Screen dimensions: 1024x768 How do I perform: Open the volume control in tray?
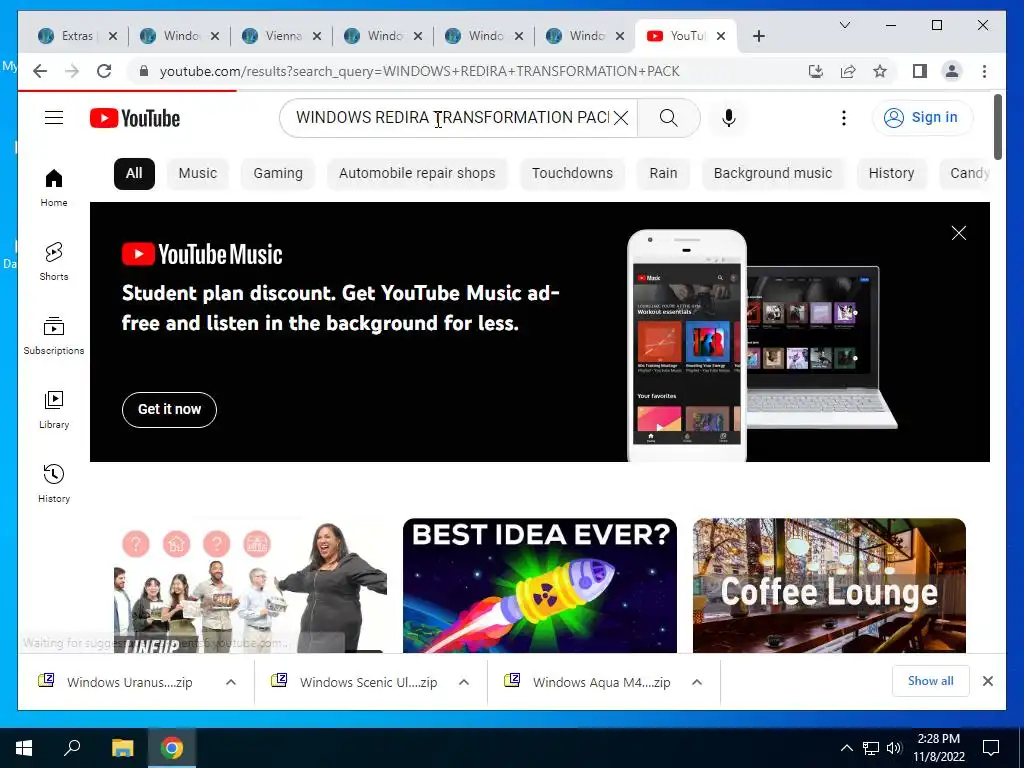click(894, 748)
